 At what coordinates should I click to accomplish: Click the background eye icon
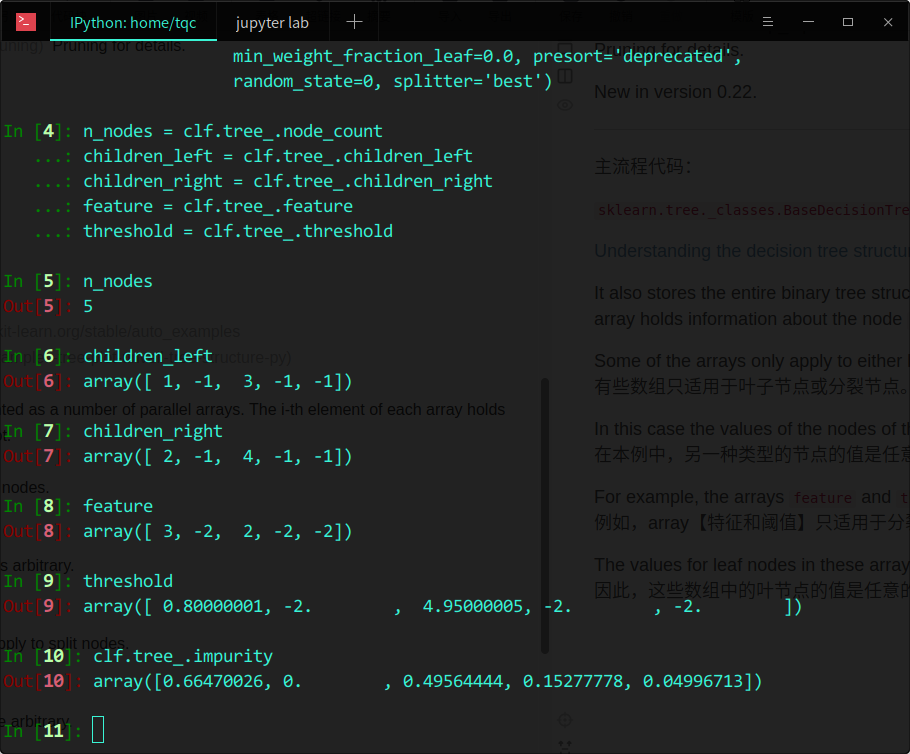click(565, 105)
